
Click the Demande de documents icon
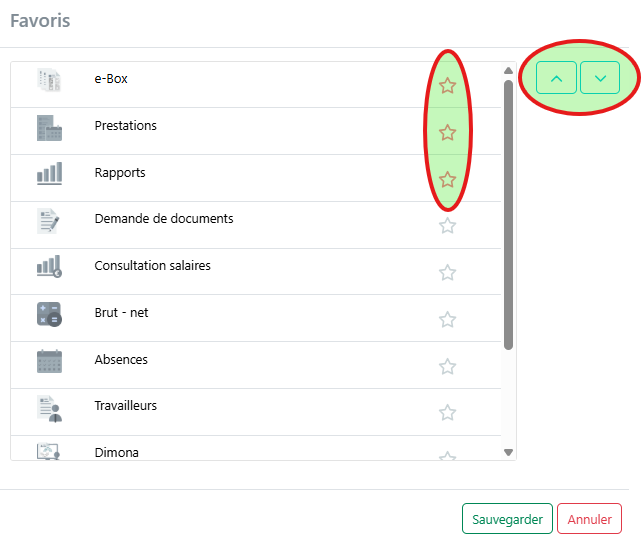pyautogui.click(x=49, y=220)
